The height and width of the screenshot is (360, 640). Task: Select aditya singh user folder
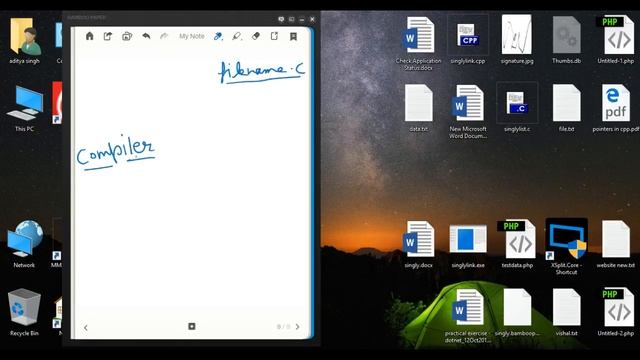[24, 41]
